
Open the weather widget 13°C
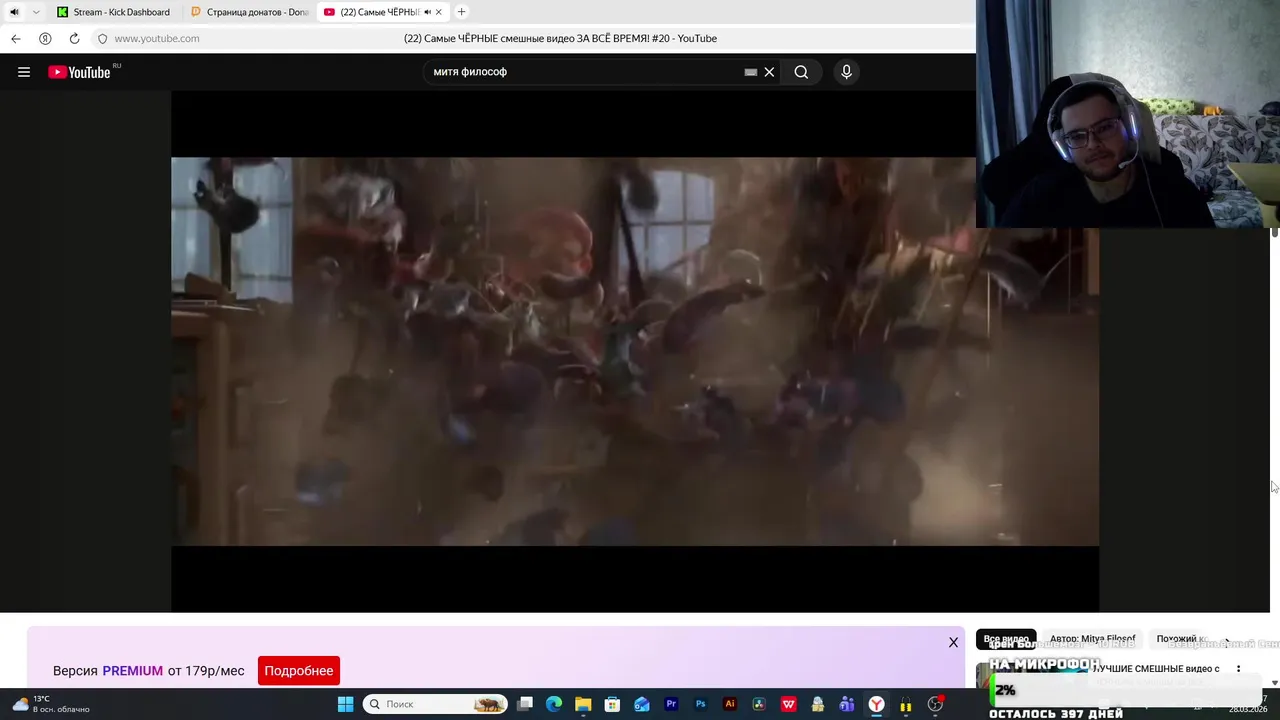coord(50,704)
